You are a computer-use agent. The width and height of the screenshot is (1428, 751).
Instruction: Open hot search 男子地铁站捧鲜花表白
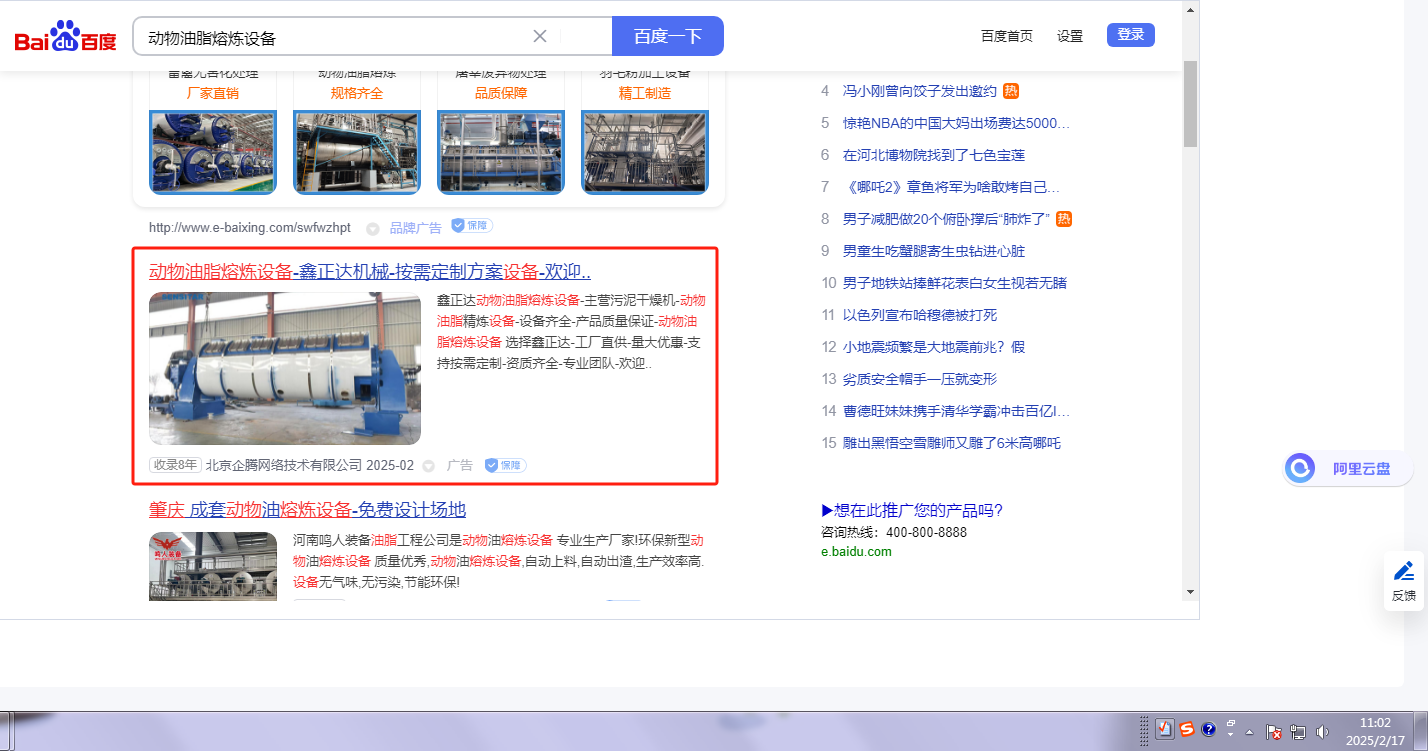tap(955, 283)
